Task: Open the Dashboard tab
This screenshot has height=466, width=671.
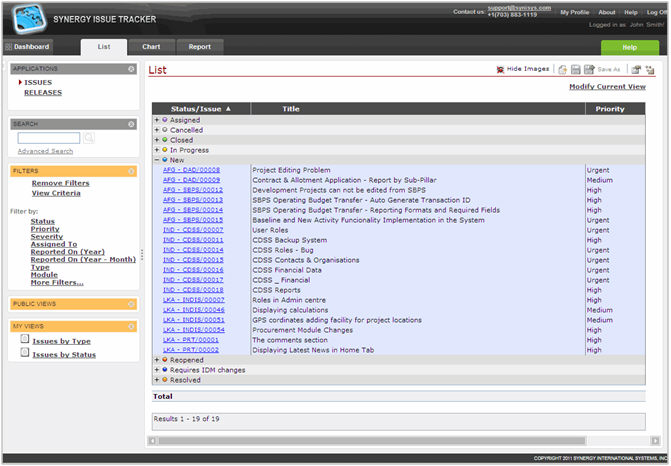Action: point(28,47)
